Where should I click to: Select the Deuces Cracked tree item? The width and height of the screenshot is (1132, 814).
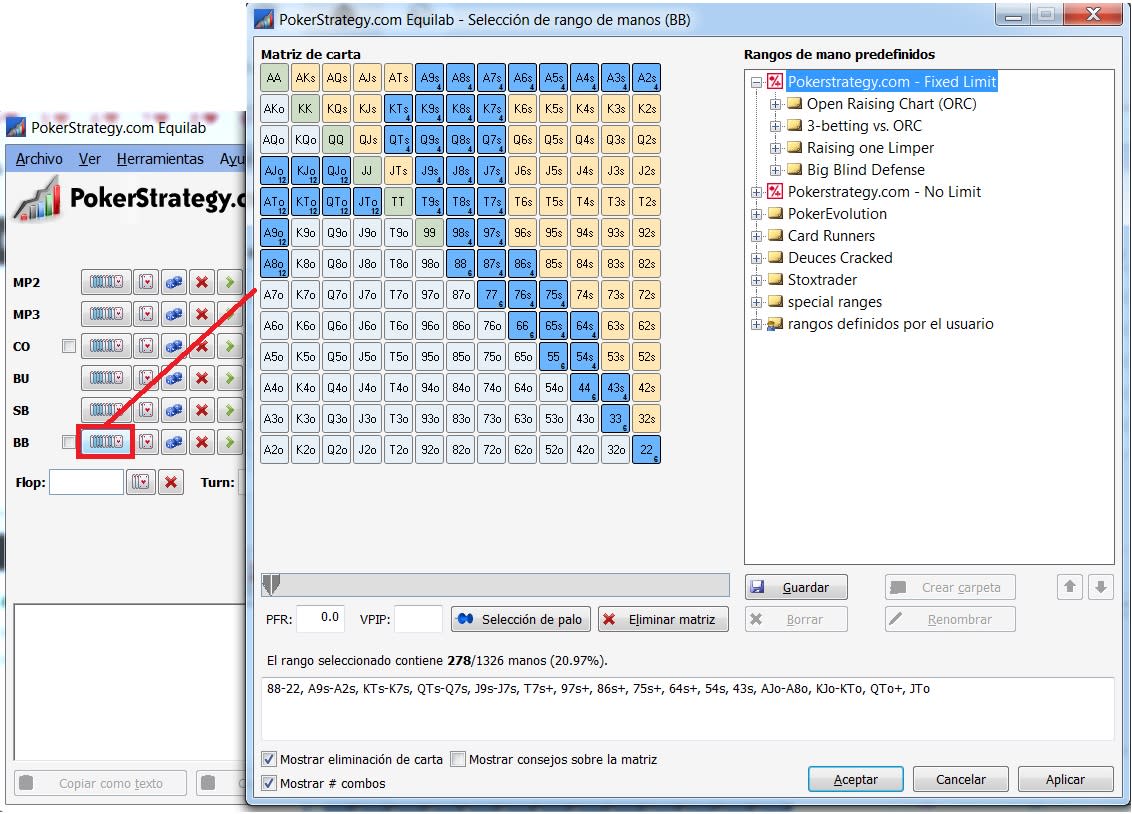[x=840, y=258]
